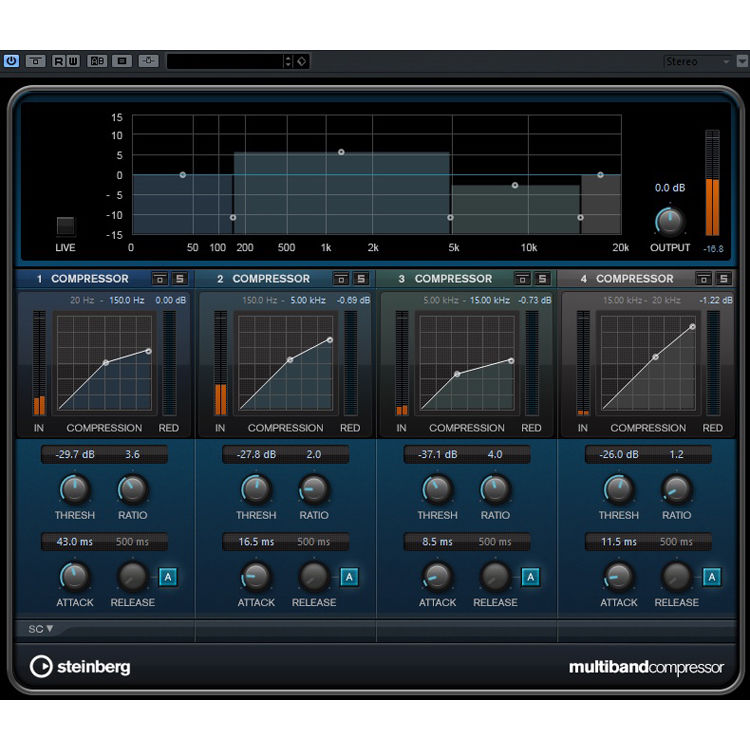750x750 pixels.
Task: Bypass band 2 compressor
Action: 341,278
